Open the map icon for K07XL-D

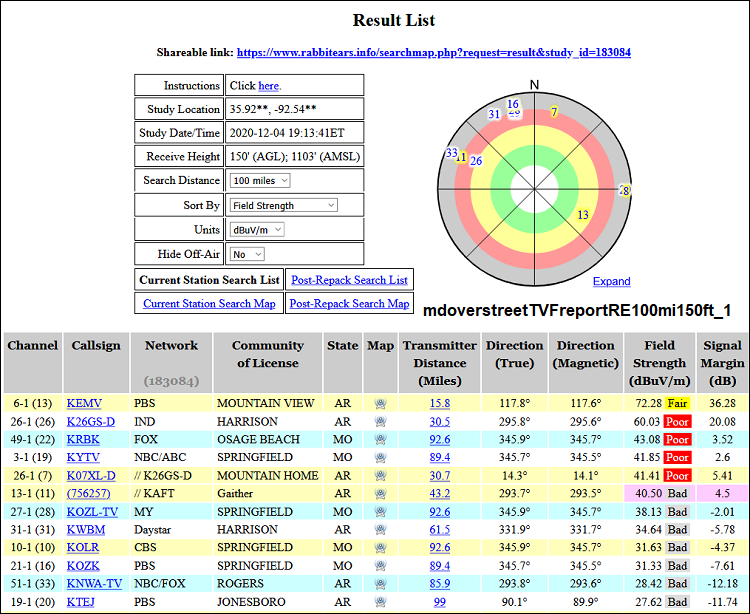[x=379, y=476]
